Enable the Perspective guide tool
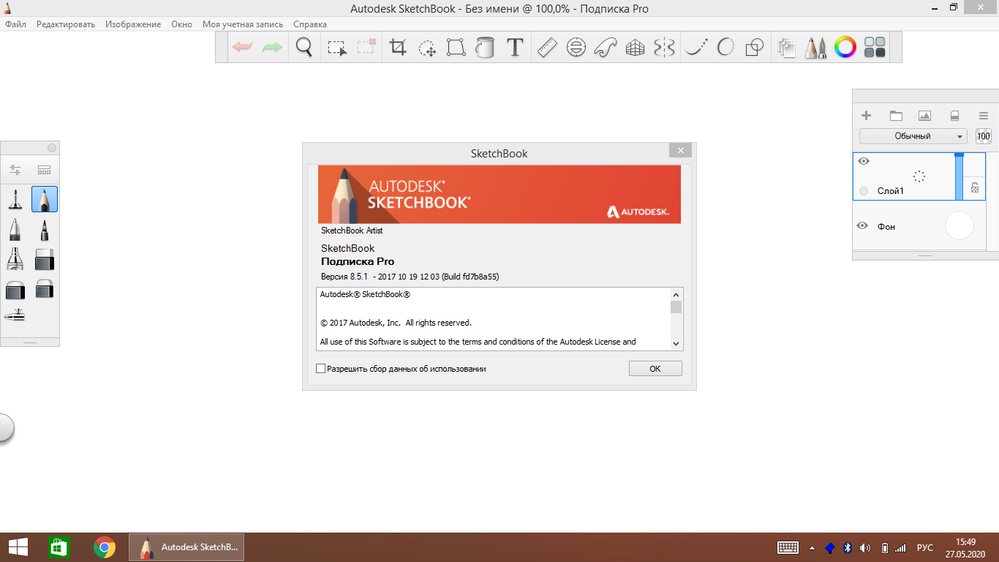 tap(635, 47)
